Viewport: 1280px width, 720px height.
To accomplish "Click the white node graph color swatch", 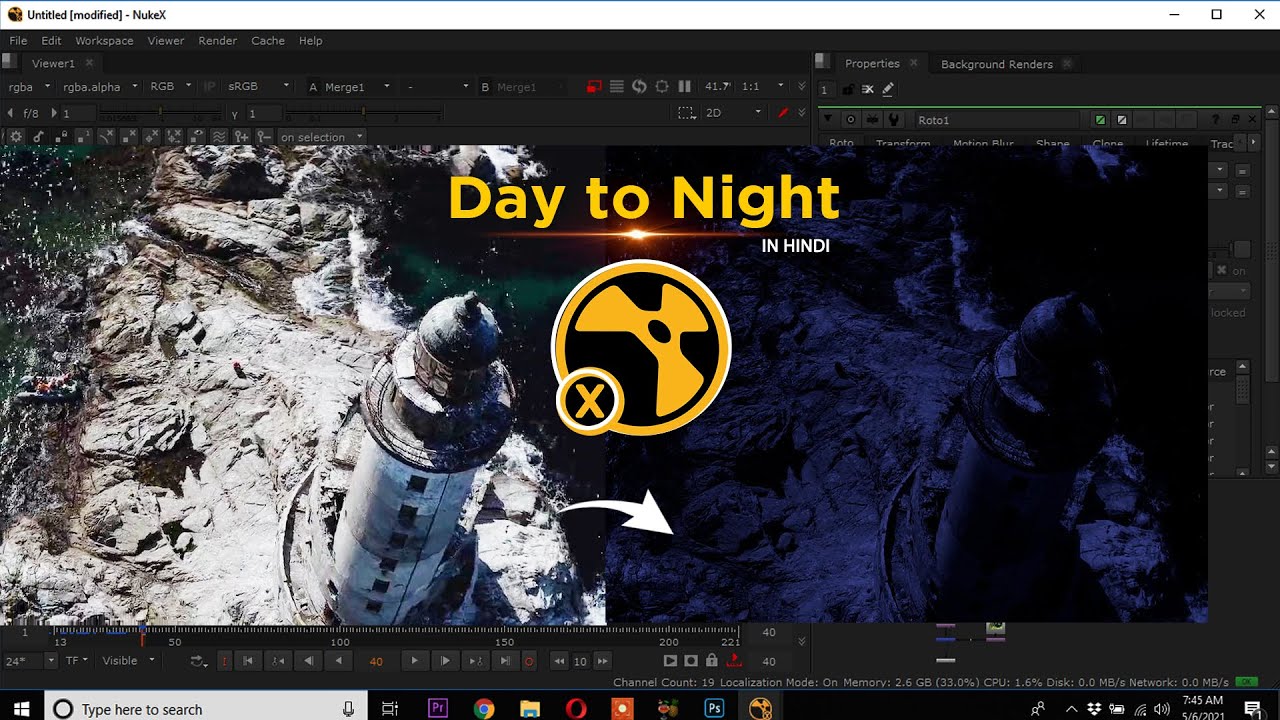I will [x=1122, y=120].
